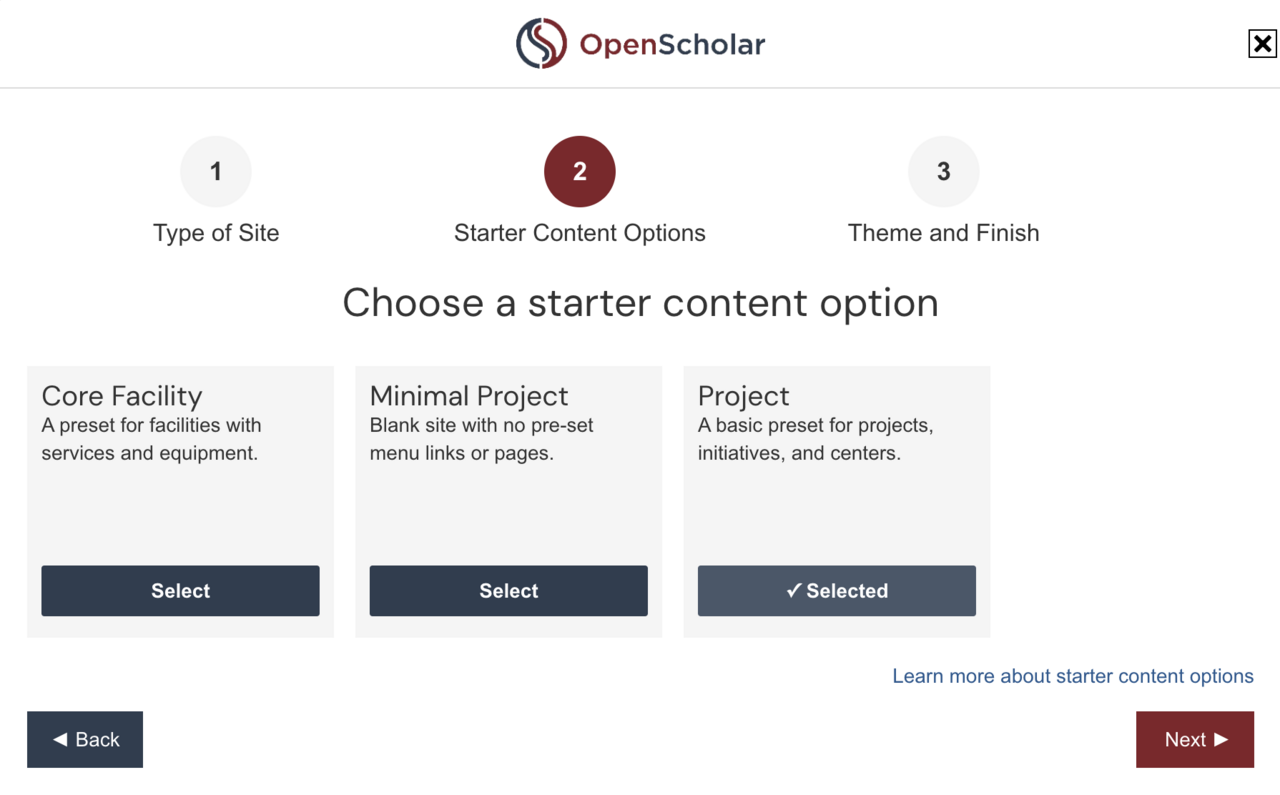This screenshot has width=1280, height=795.
Task: Click the OpenScholar swirl logo icon
Action: 541,44
